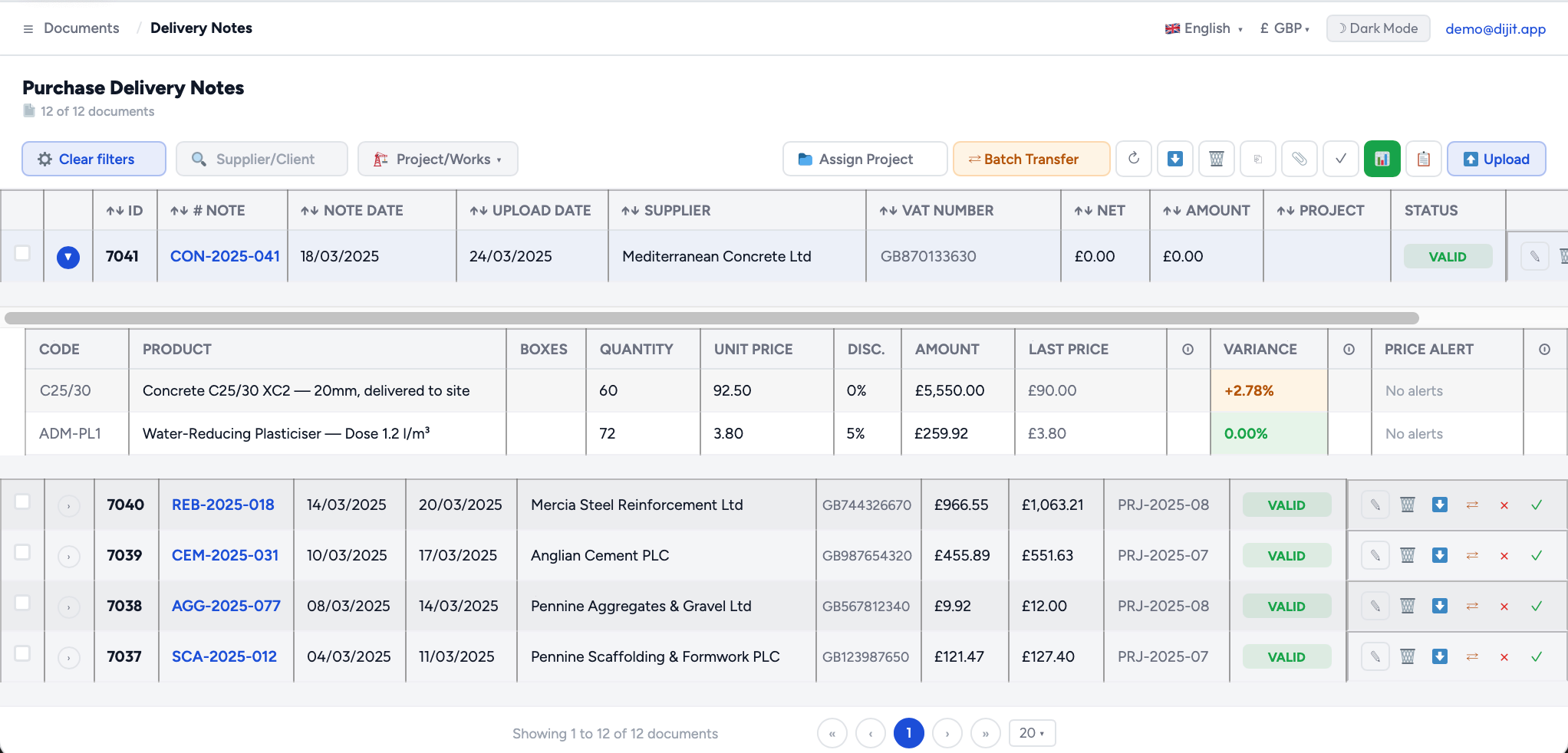Approve row 7040 with green check
1568x753 pixels.
tap(1537, 505)
